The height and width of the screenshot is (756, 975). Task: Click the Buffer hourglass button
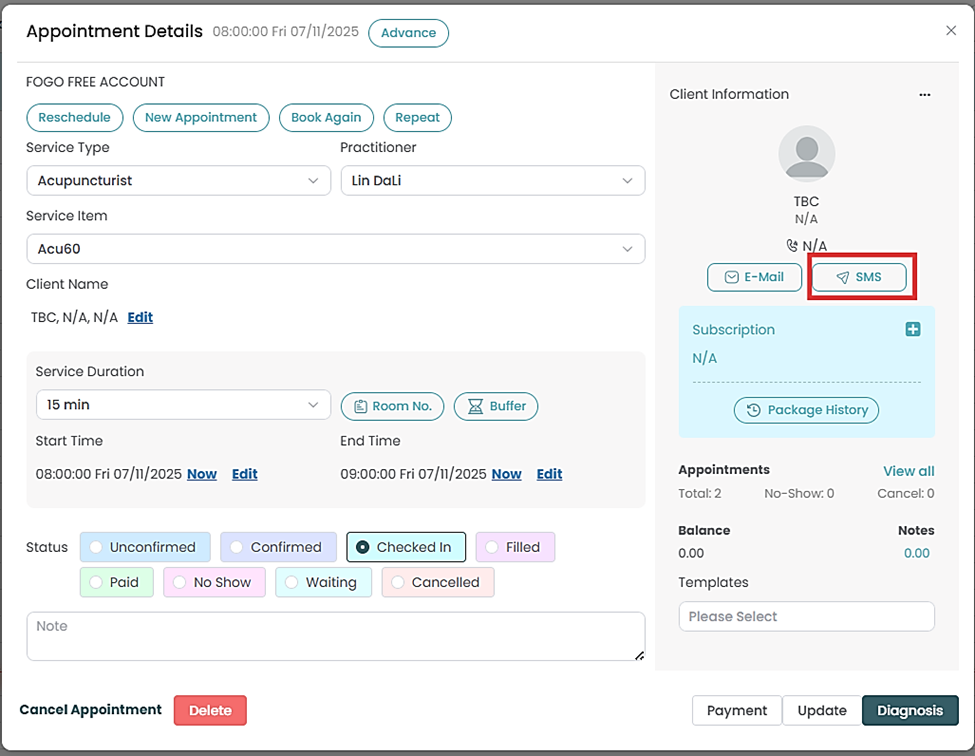click(x=496, y=406)
